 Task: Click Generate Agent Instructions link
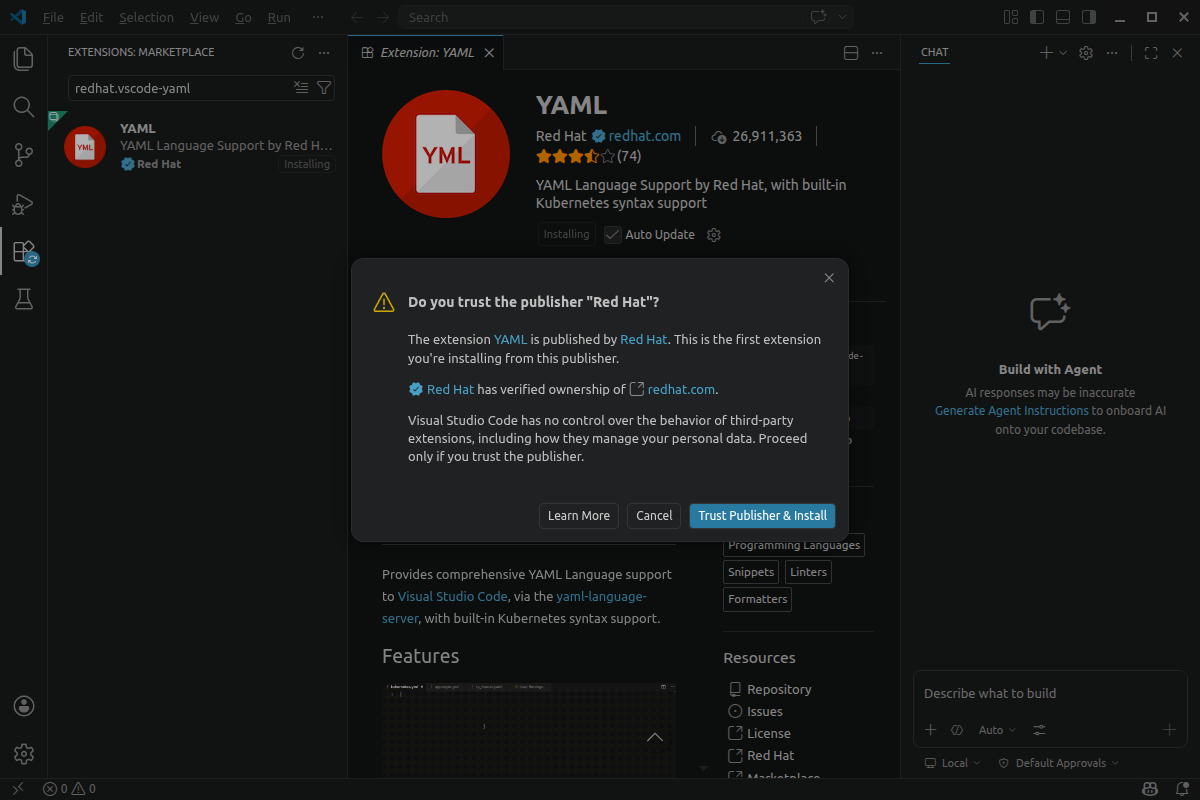pyautogui.click(x=1012, y=411)
